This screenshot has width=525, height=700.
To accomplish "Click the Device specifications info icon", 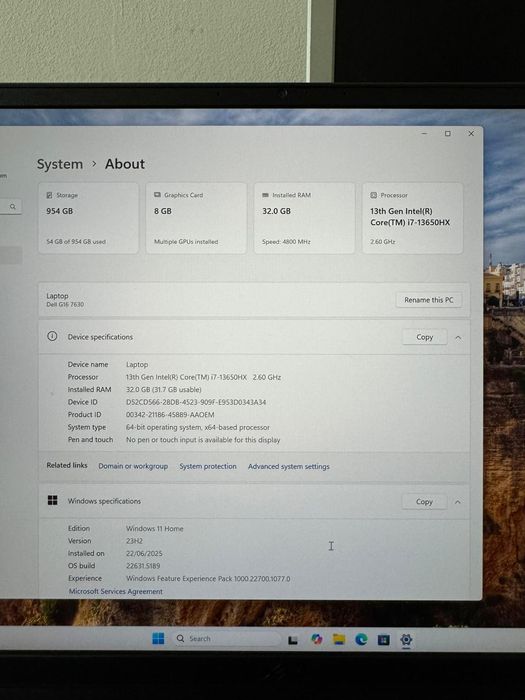I will tap(52, 336).
